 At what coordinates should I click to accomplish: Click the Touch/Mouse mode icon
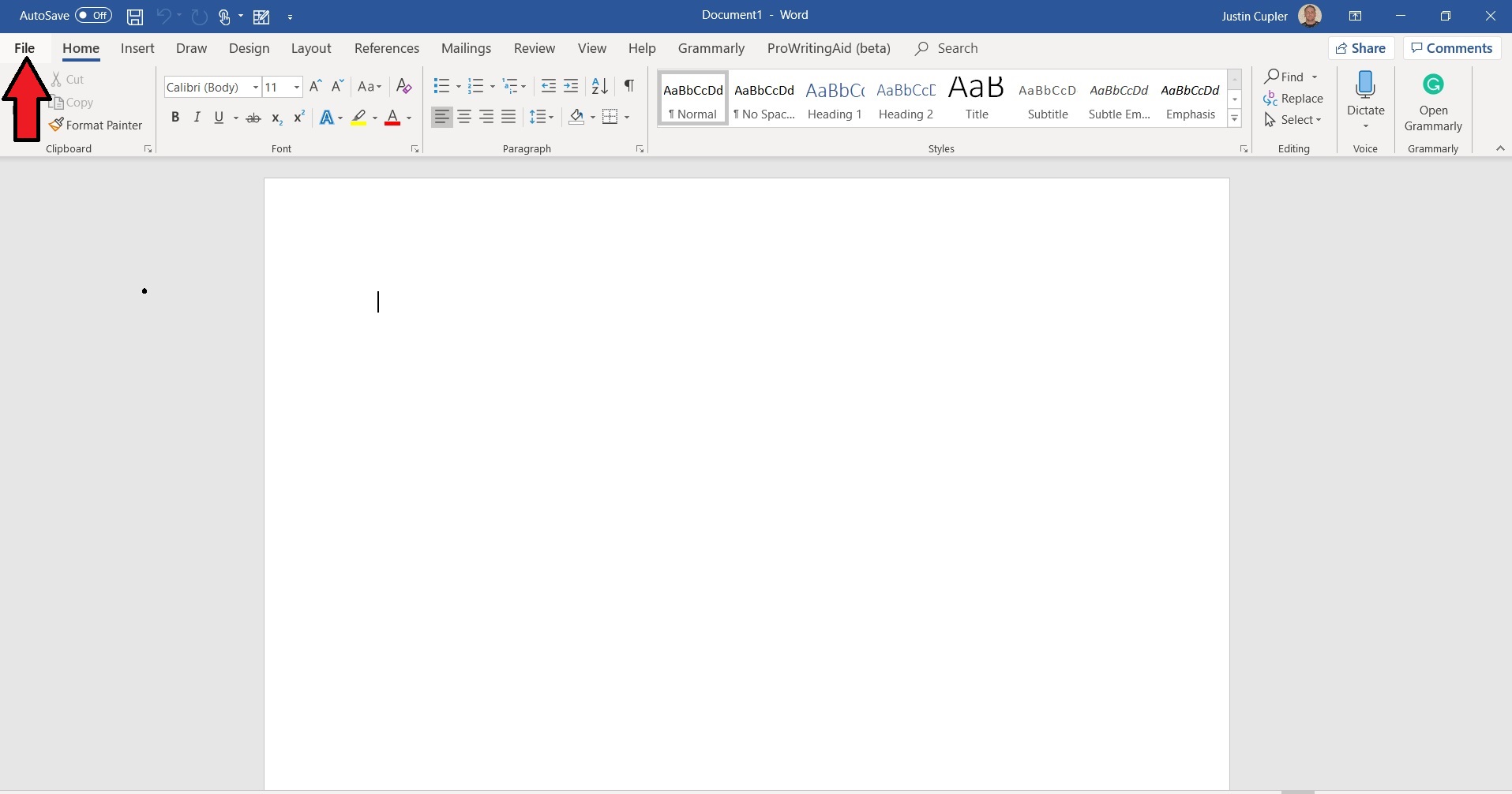(x=225, y=16)
